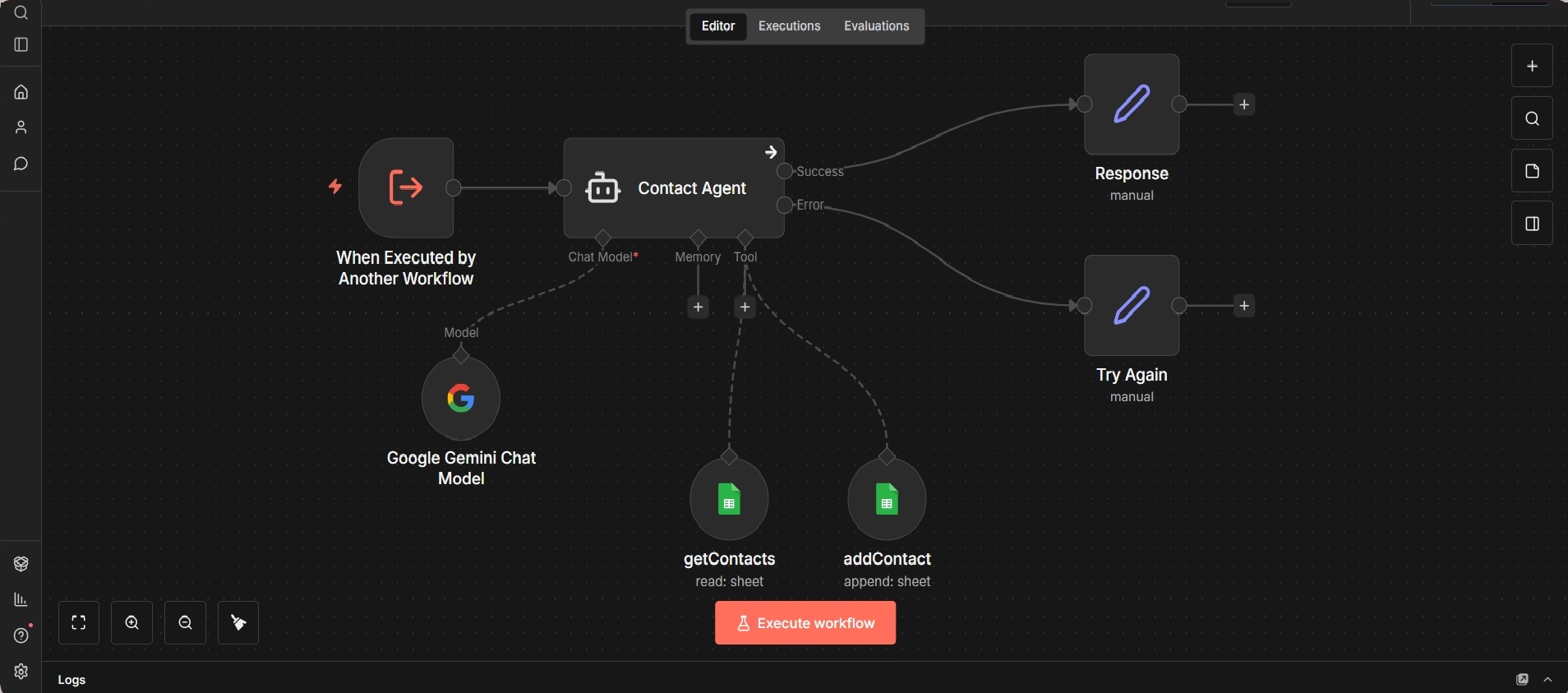Select the workflow trigger node icon

click(406, 187)
